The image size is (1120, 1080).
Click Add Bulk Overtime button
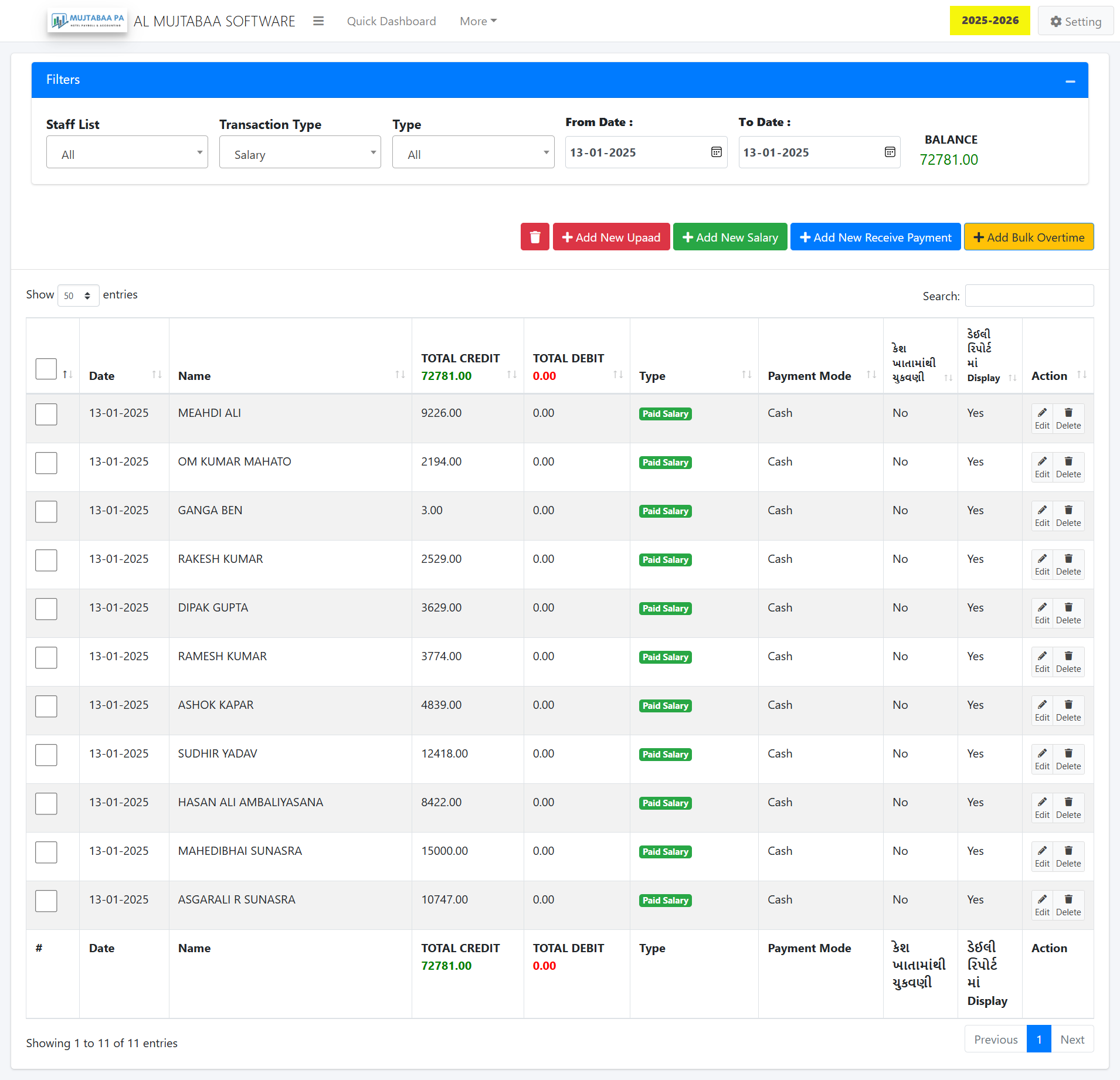pos(1029,237)
